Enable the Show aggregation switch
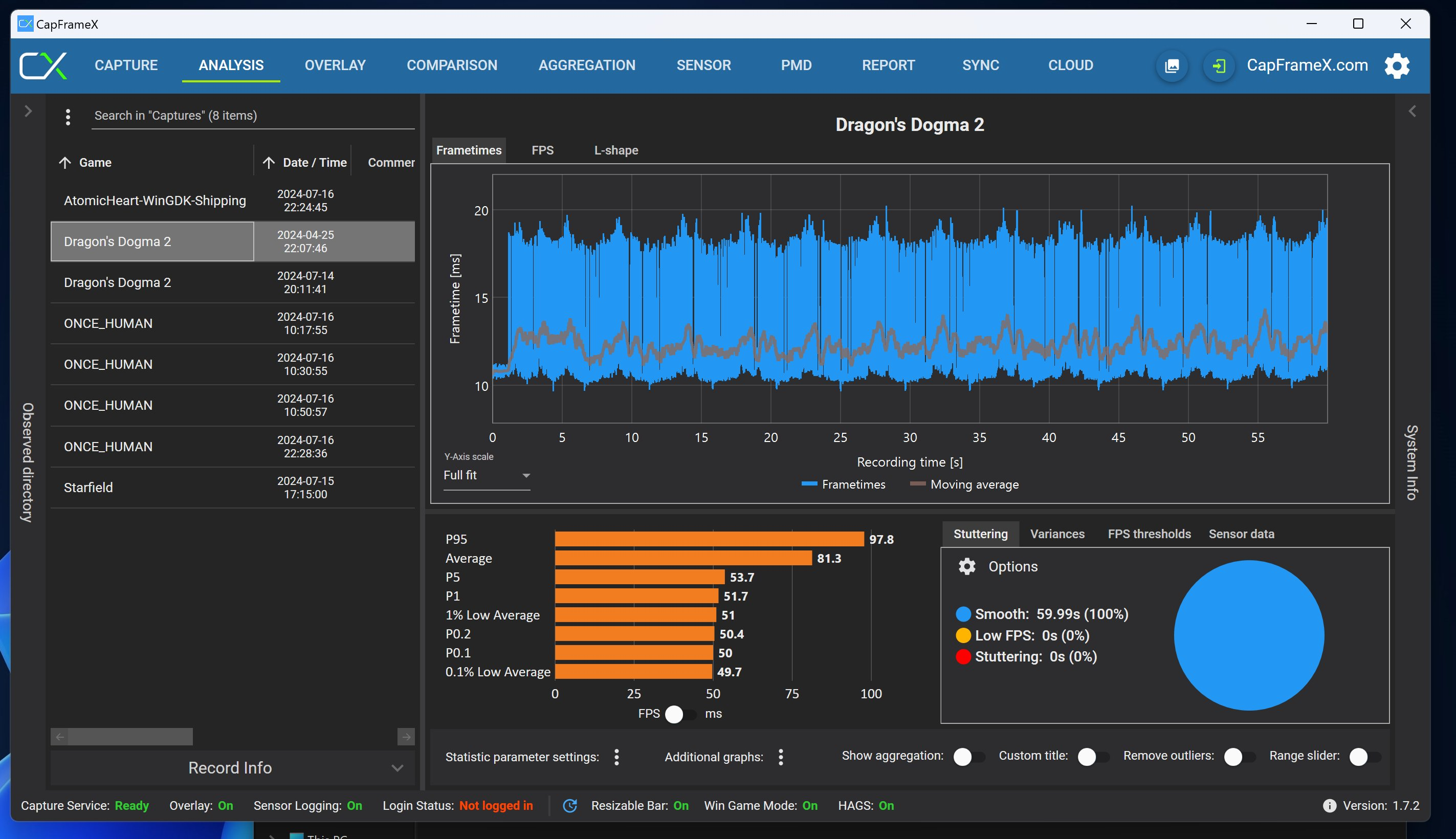 tap(969, 757)
